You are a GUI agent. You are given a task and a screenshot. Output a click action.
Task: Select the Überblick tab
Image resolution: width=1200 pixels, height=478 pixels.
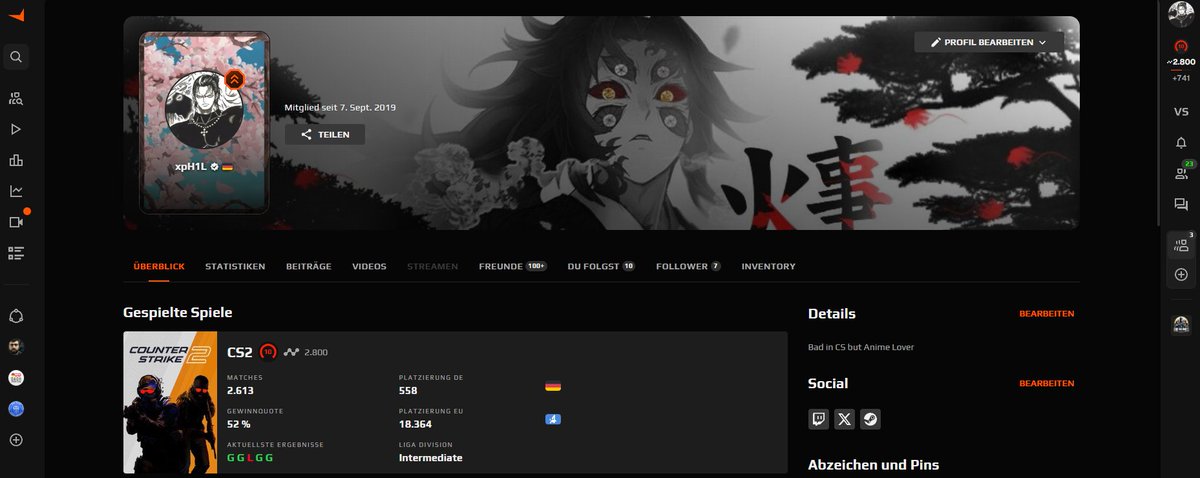coord(158,267)
